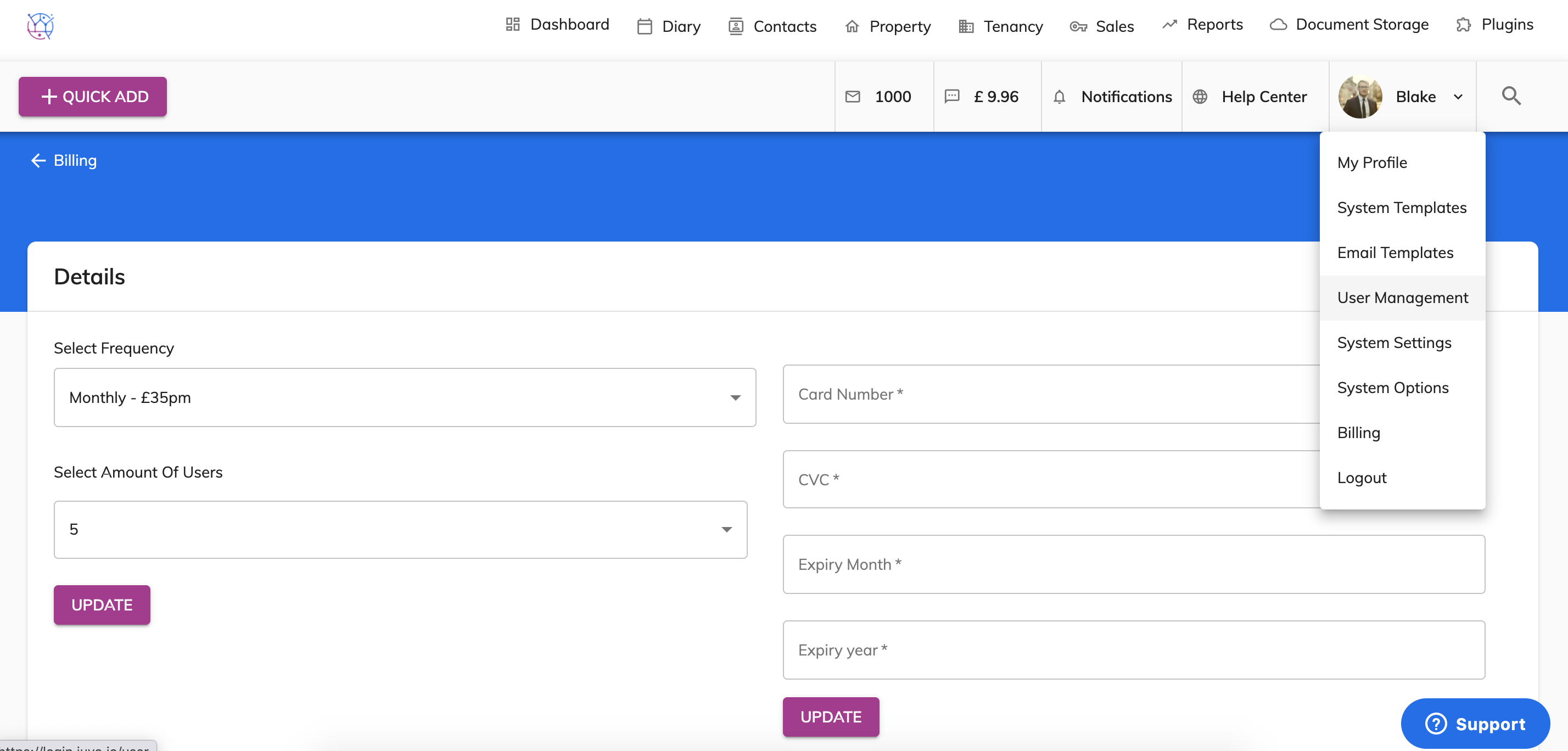Click the envelope email credits icon

coord(853,97)
